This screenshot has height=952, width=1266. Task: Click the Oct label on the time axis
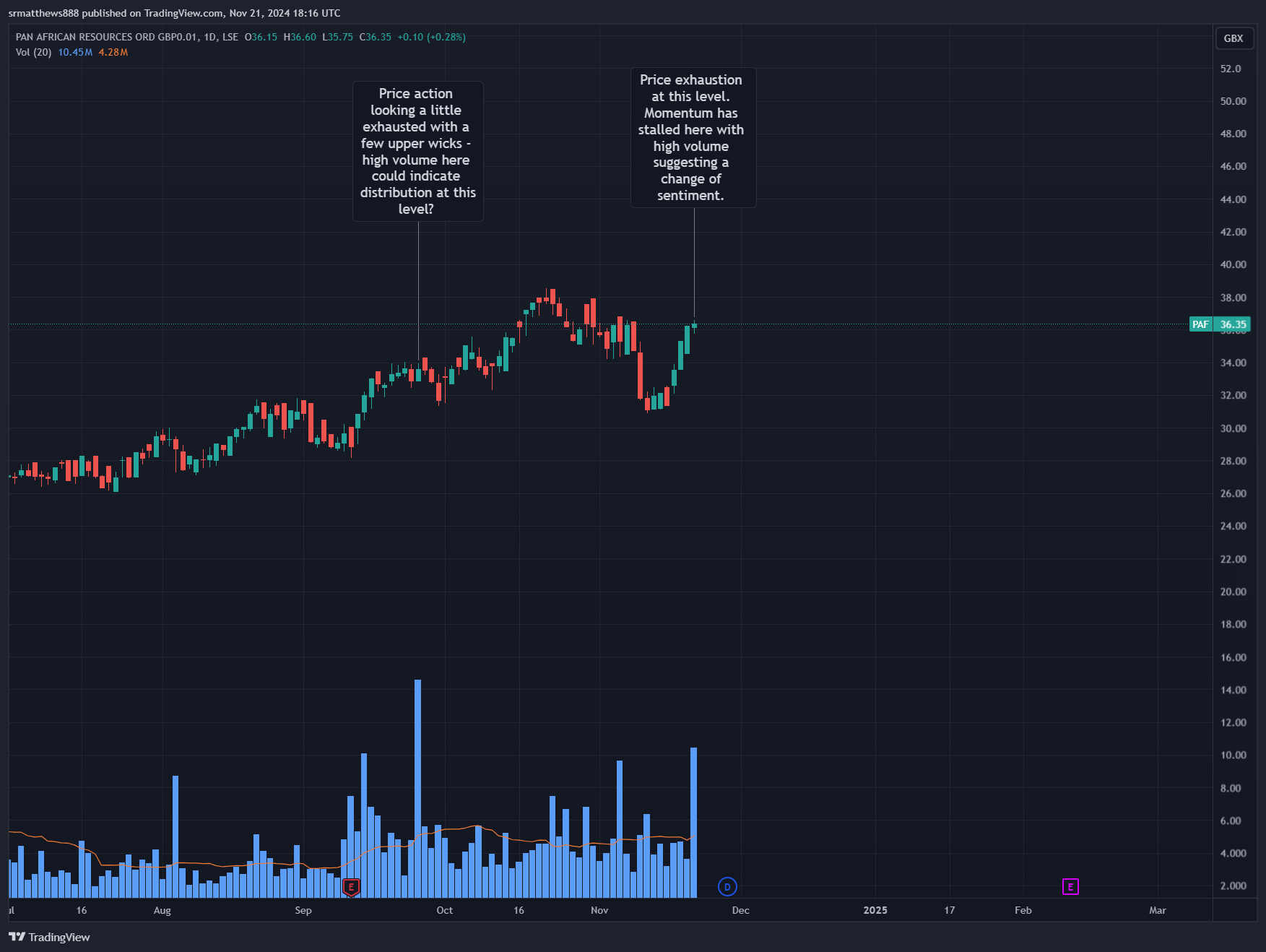(x=445, y=910)
